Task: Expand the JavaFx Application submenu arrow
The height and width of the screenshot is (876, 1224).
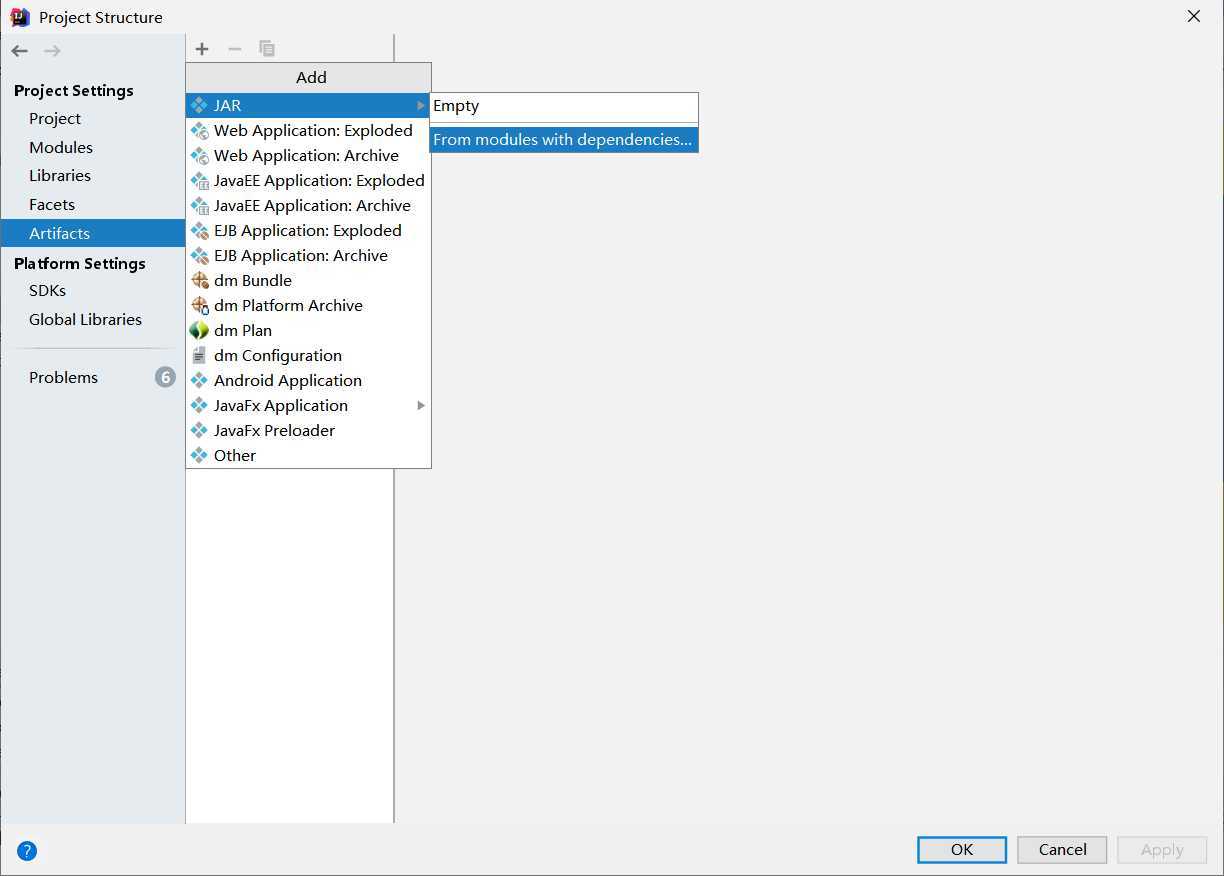Action: click(421, 405)
